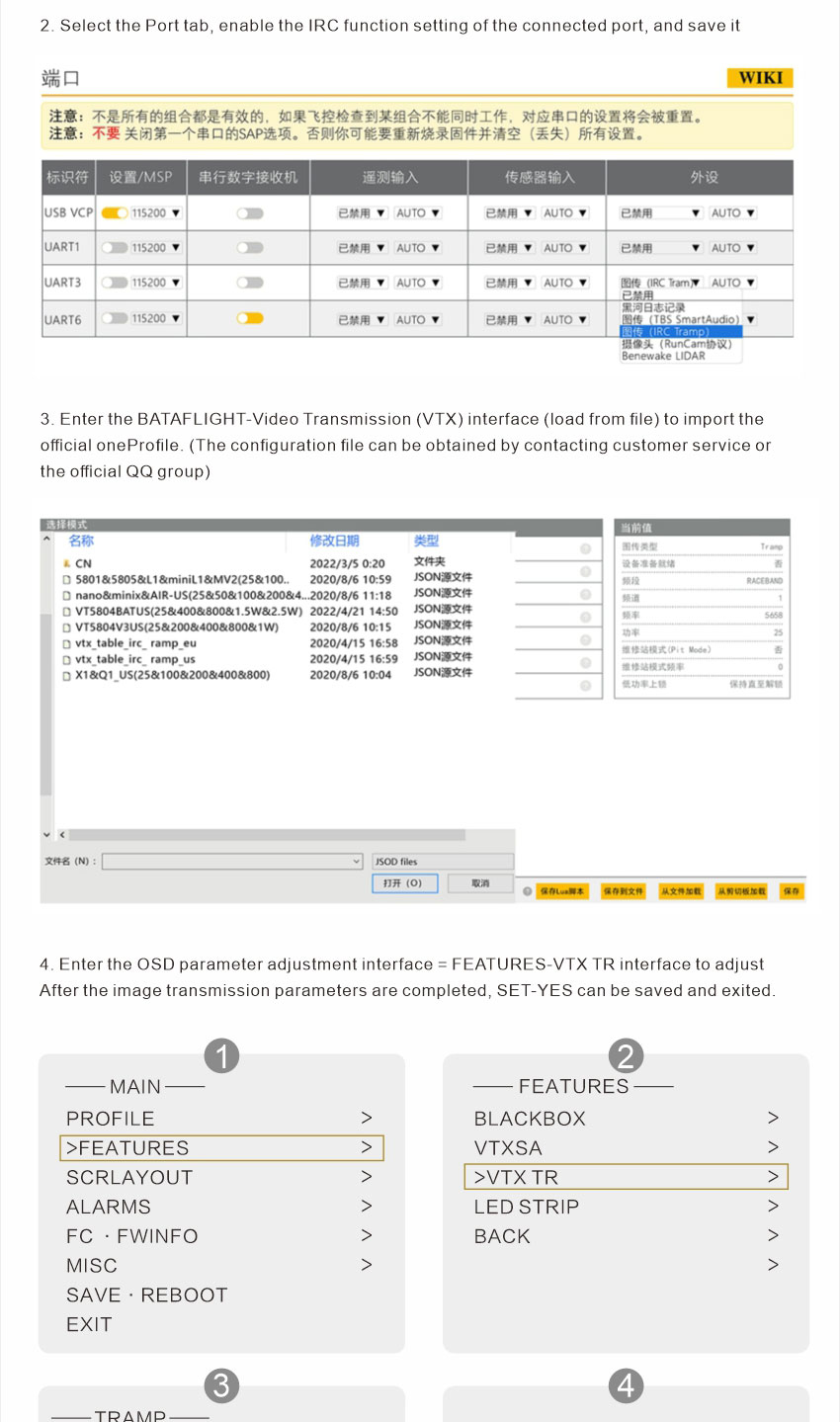Viewport: 840px width, 1422px height.
Task: Open the USB VCP baud rate 115200 dropdown
Action: [156, 212]
